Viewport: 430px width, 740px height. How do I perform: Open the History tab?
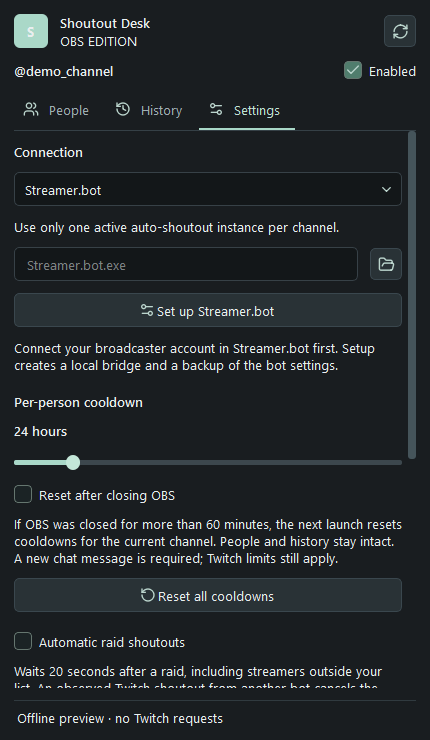pos(149,111)
